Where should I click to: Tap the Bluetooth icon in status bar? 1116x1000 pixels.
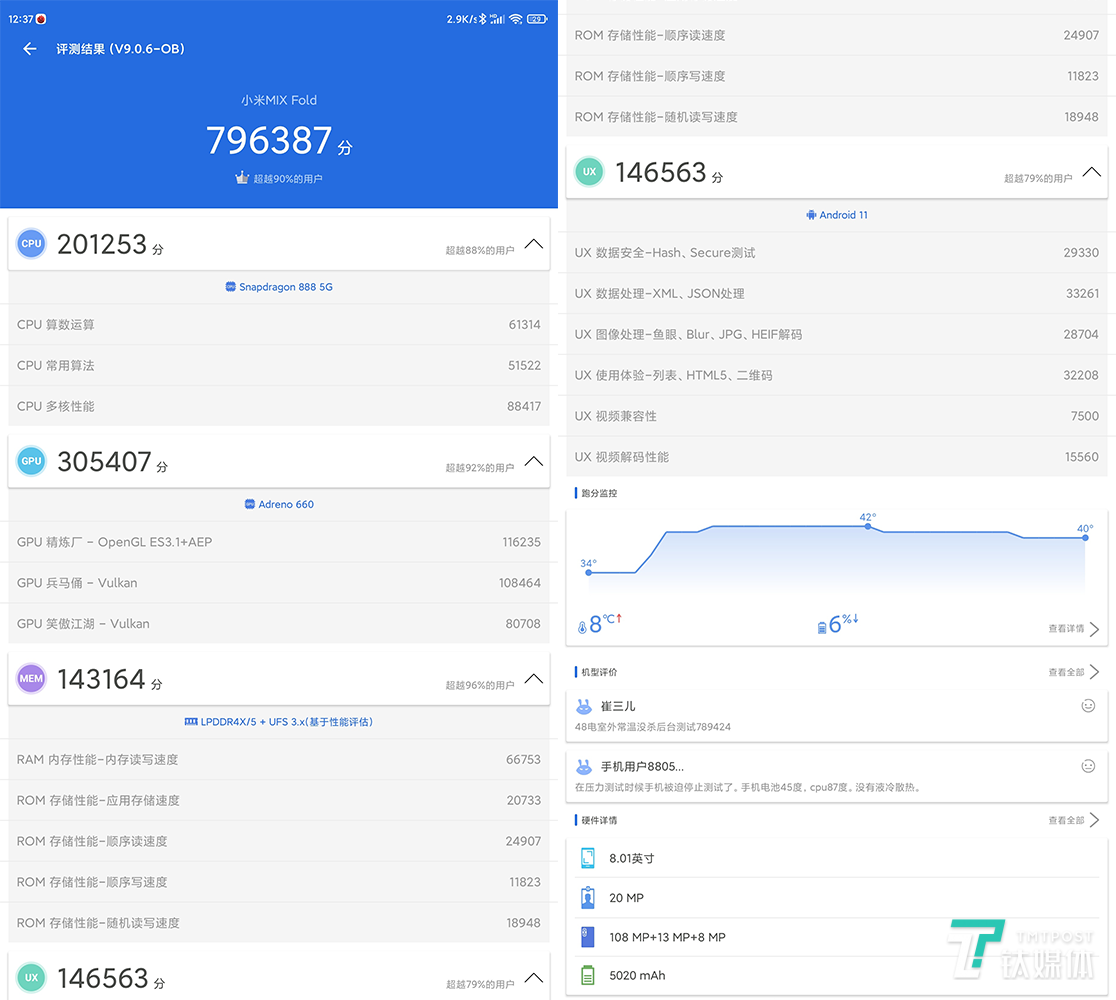[x=482, y=19]
